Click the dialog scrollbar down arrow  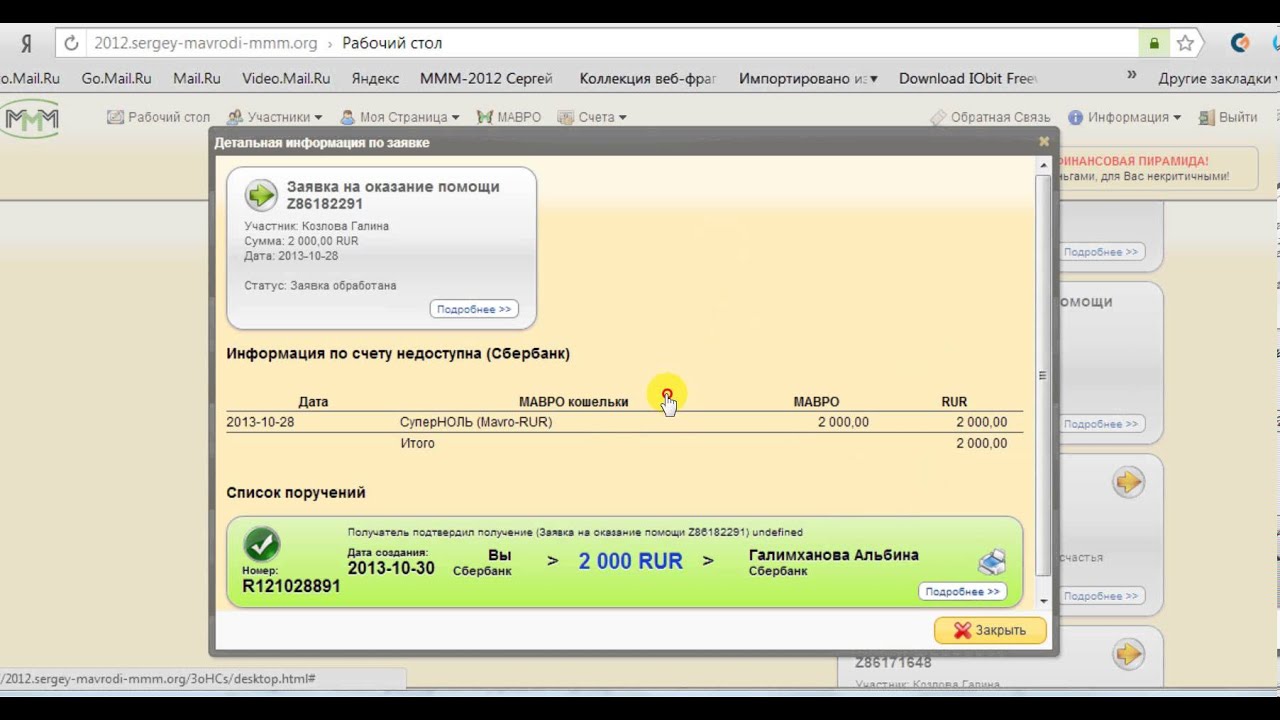tap(1044, 600)
